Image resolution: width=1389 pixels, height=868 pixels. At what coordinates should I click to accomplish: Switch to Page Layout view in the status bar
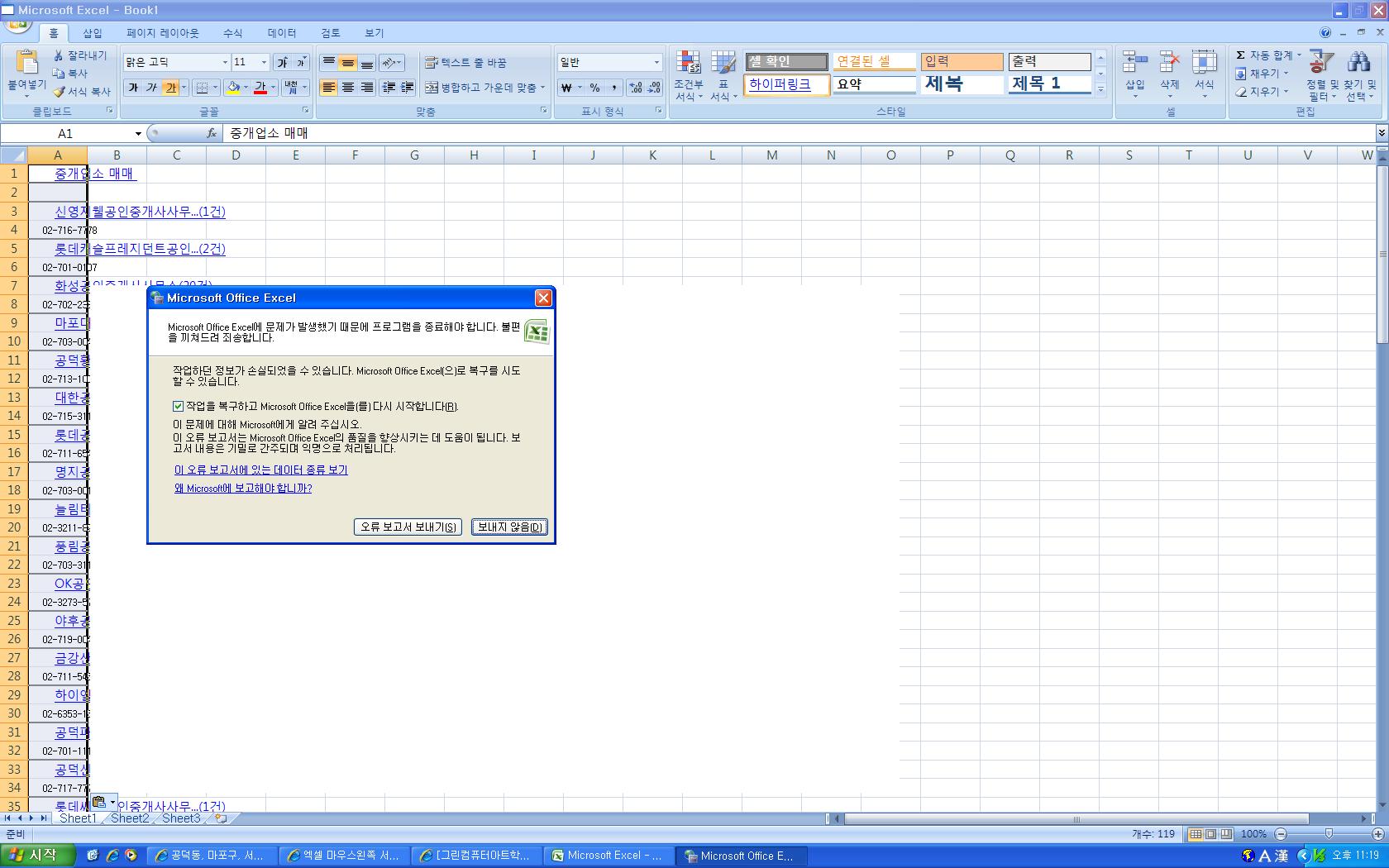(x=1210, y=834)
